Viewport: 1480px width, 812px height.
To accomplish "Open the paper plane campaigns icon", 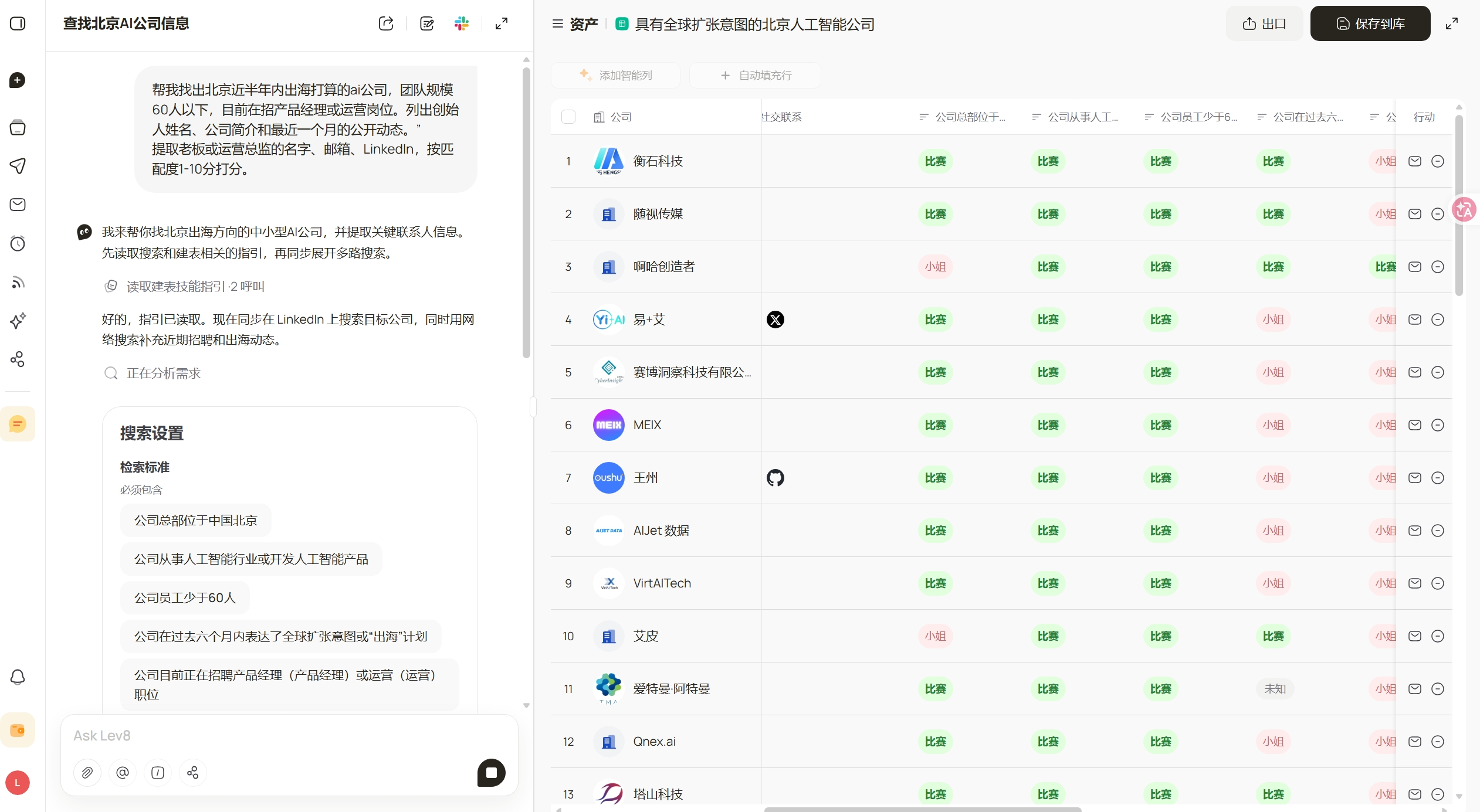I will coord(18,166).
